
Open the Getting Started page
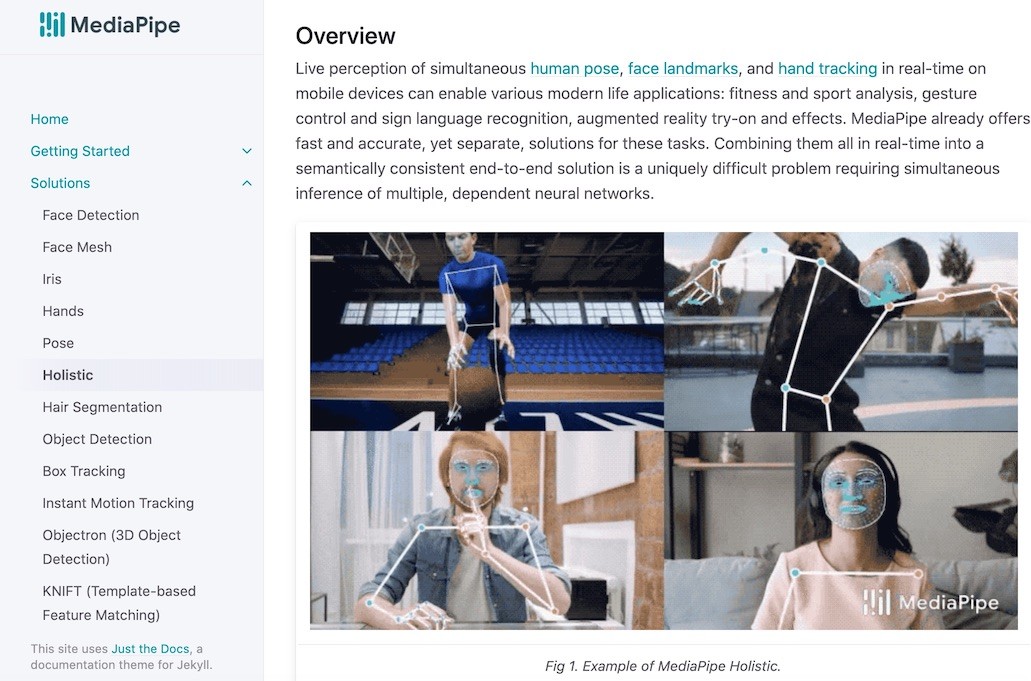pos(80,151)
